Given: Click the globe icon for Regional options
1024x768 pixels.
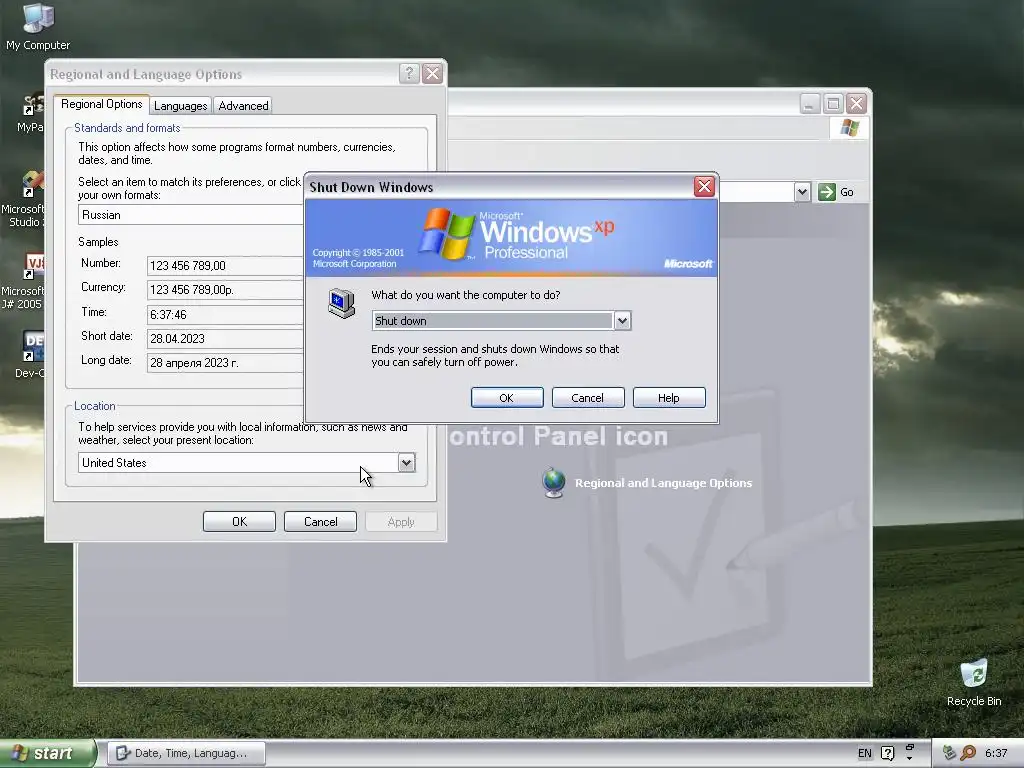Looking at the screenshot, I should coord(554,483).
